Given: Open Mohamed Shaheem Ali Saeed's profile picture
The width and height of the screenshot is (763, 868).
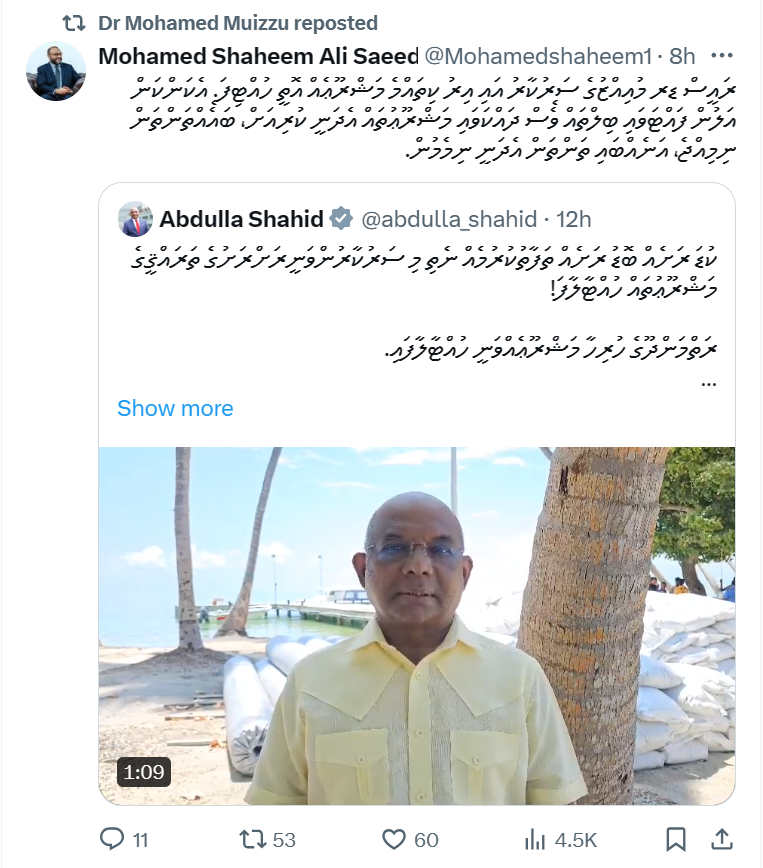Looking at the screenshot, I should click(x=55, y=71).
